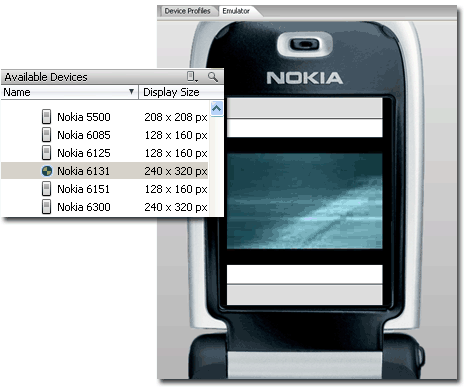Click the Nokia 6151 phone icon

tap(46, 189)
